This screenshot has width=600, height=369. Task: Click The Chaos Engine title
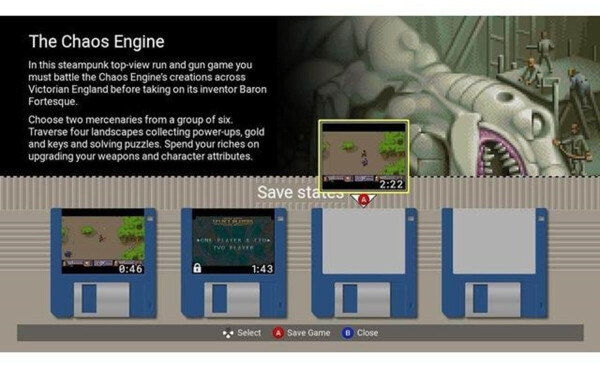[x=96, y=41]
